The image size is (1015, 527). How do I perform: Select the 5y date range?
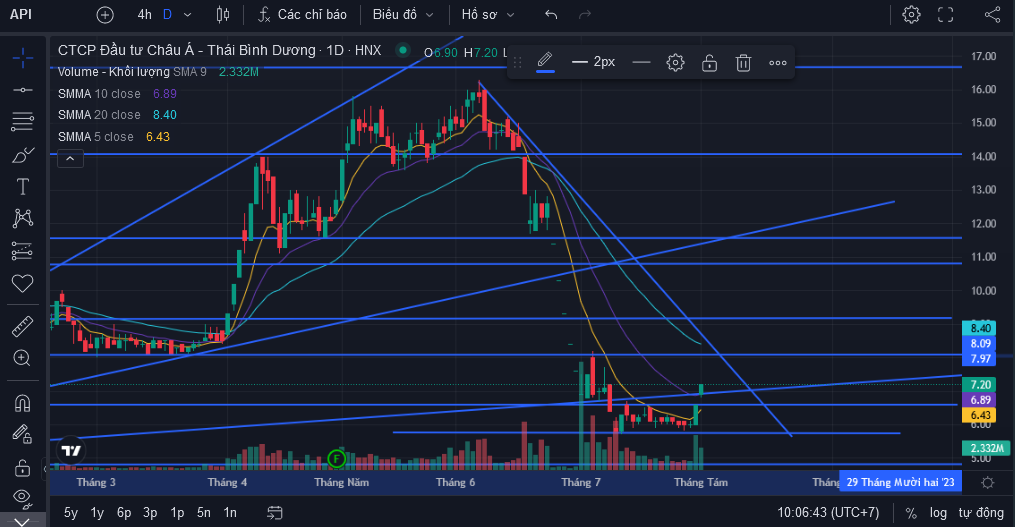point(71,513)
